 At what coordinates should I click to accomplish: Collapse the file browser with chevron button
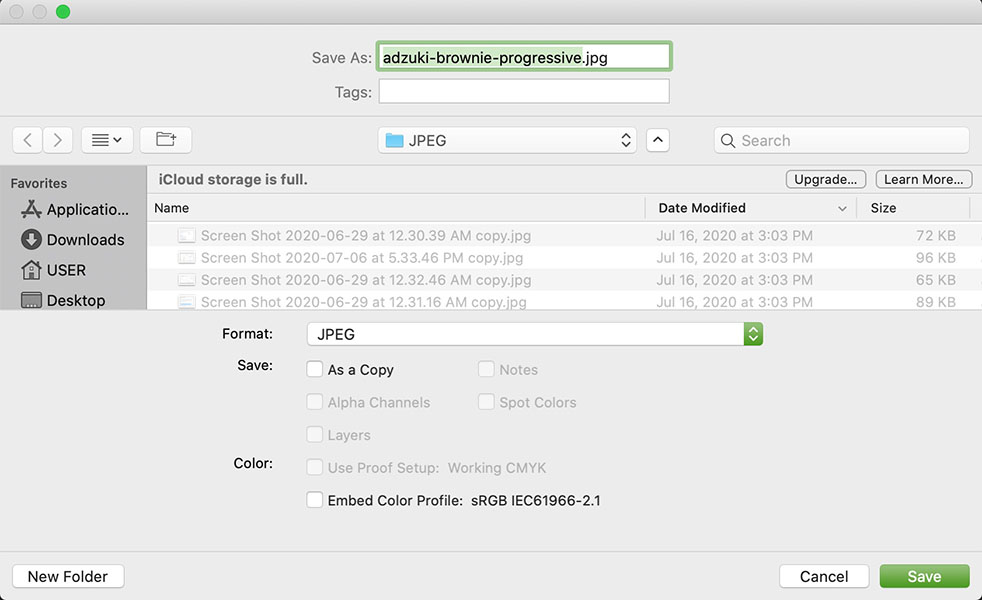point(657,141)
